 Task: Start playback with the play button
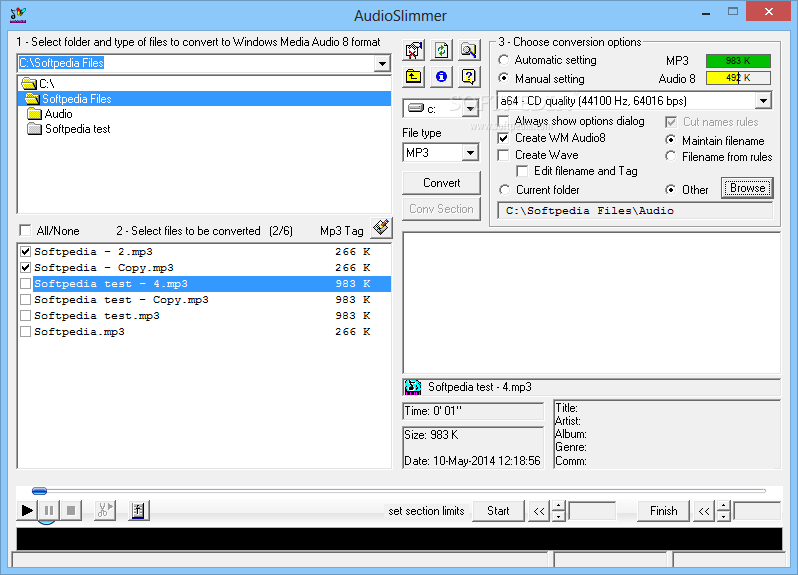tap(27, 510)
